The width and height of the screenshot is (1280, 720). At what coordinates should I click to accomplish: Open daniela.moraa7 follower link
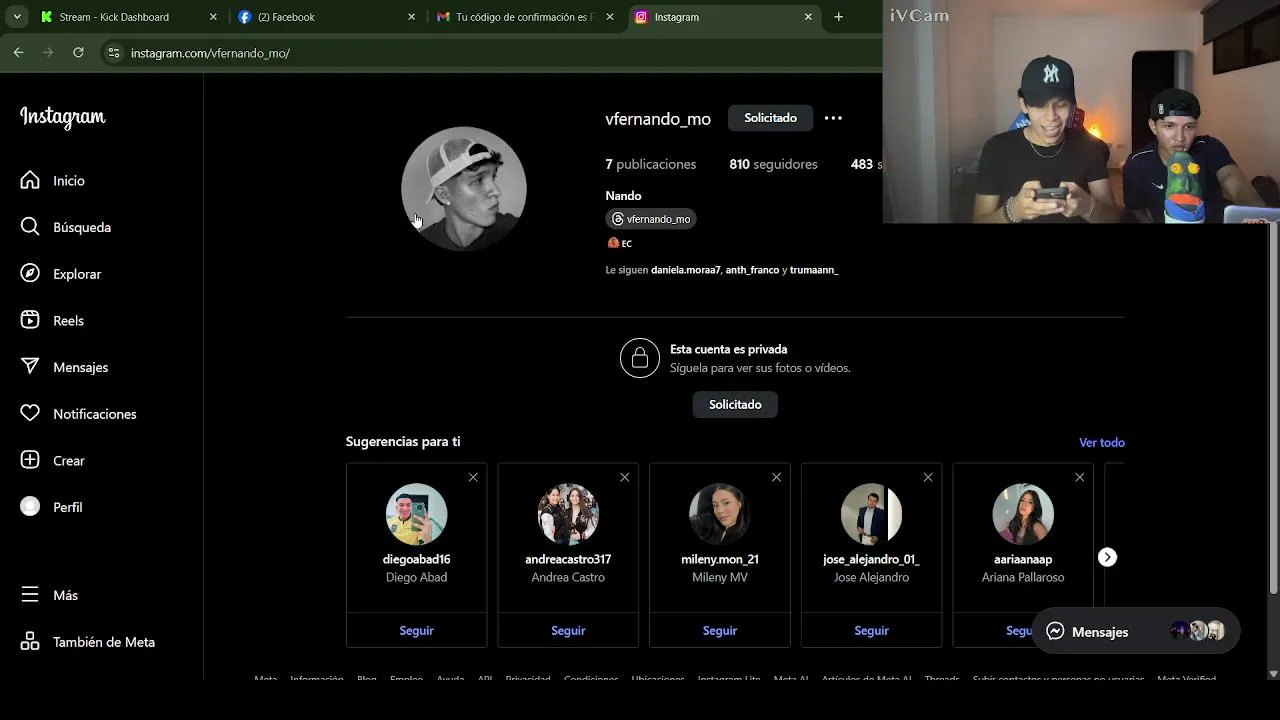(686, 270)
